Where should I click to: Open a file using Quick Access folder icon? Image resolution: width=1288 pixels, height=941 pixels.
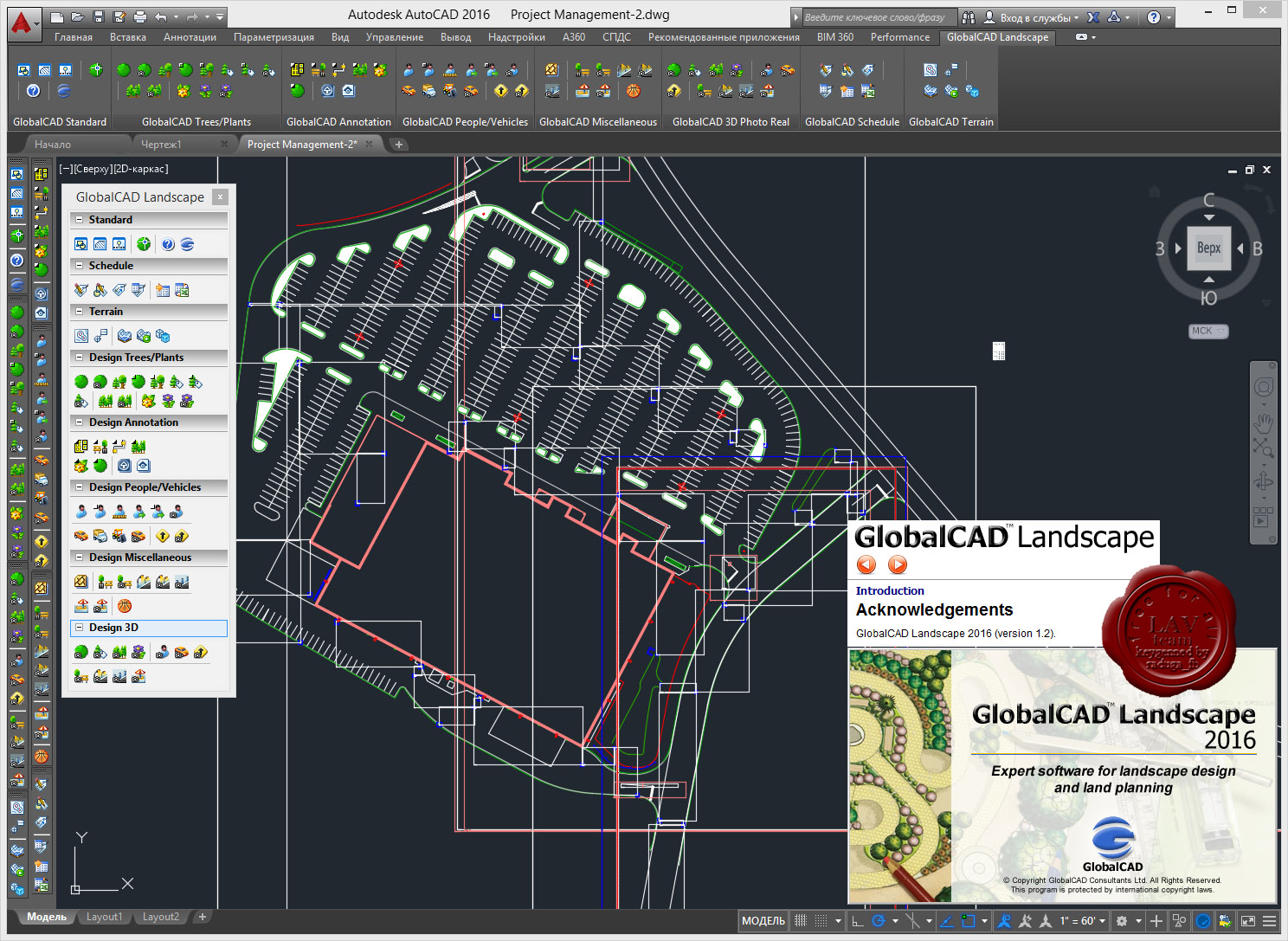(x=78, y=16)
